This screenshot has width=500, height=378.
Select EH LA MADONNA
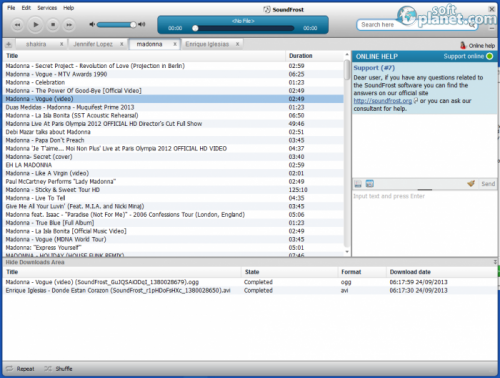point(173,165)
